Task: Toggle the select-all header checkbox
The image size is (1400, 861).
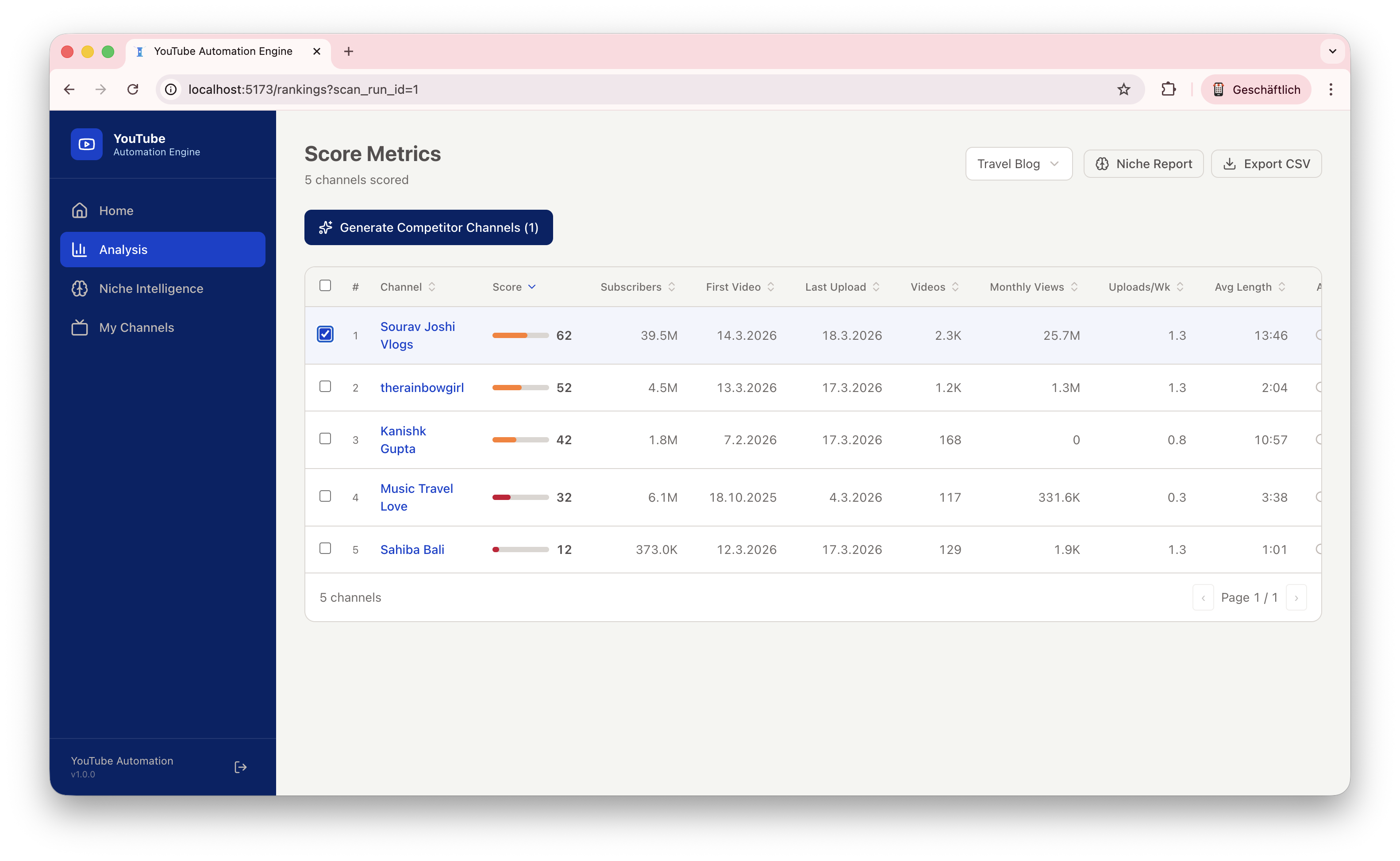Action: pos(325,285)
